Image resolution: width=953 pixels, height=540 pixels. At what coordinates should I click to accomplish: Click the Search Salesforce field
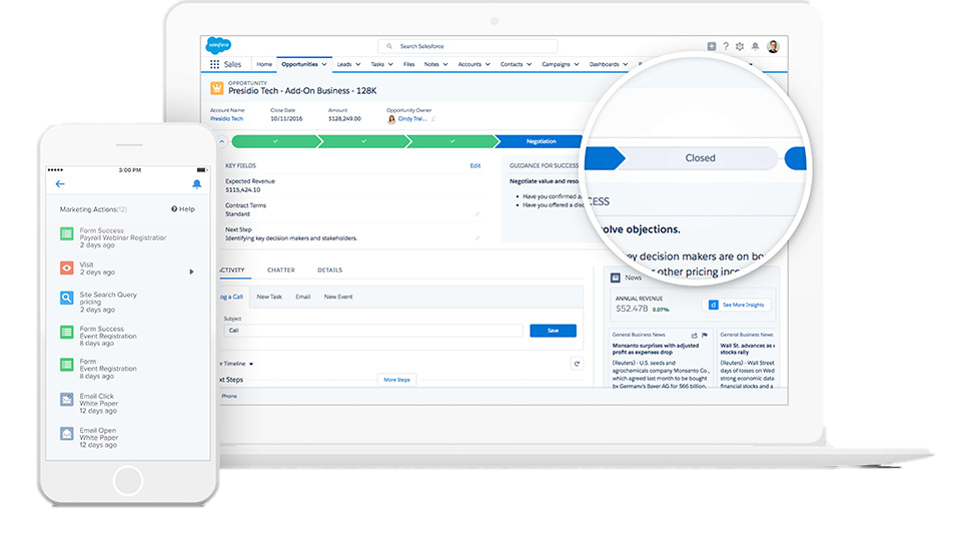[467, 46]
